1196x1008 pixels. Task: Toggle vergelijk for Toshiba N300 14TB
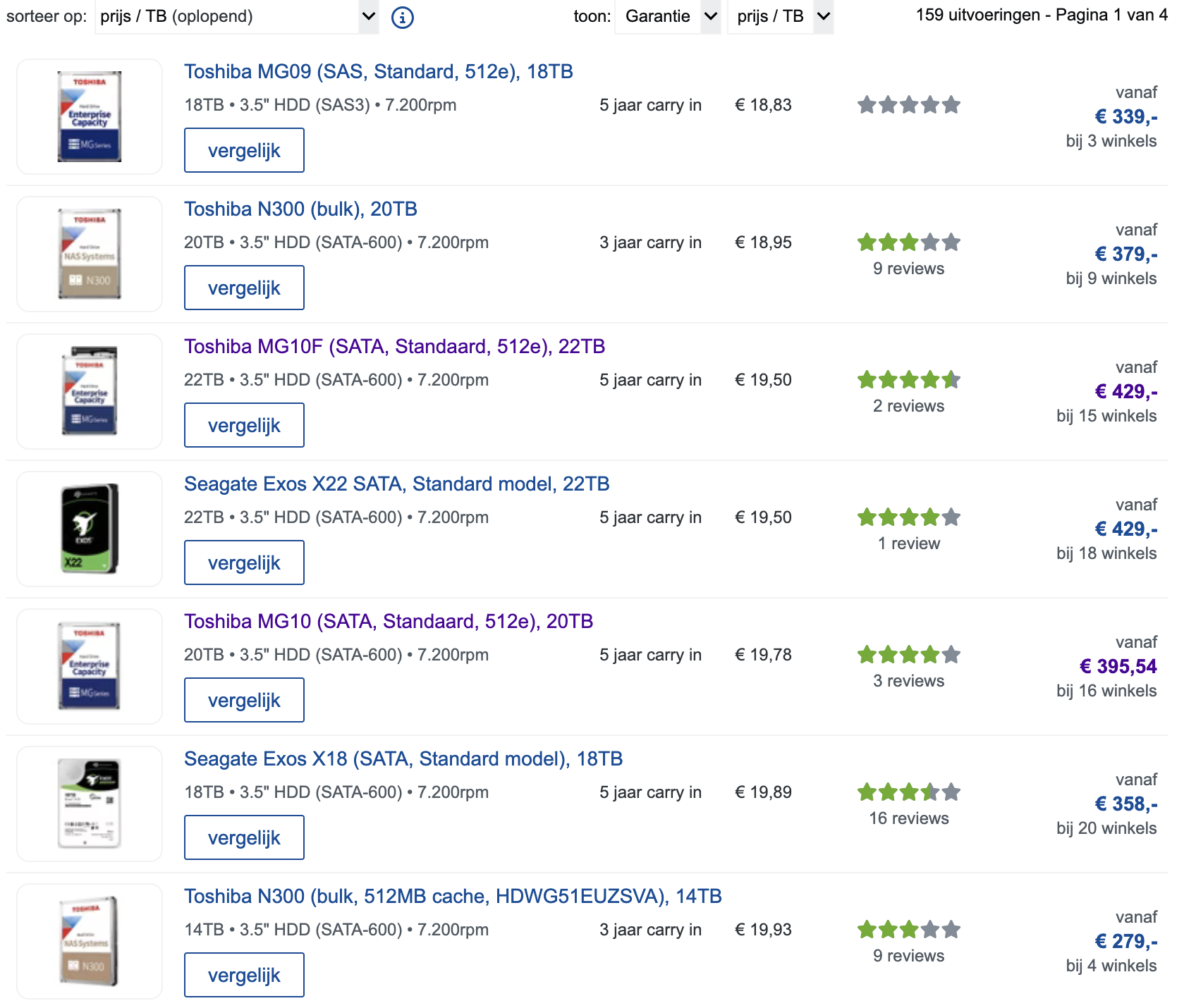pos(244,975)
